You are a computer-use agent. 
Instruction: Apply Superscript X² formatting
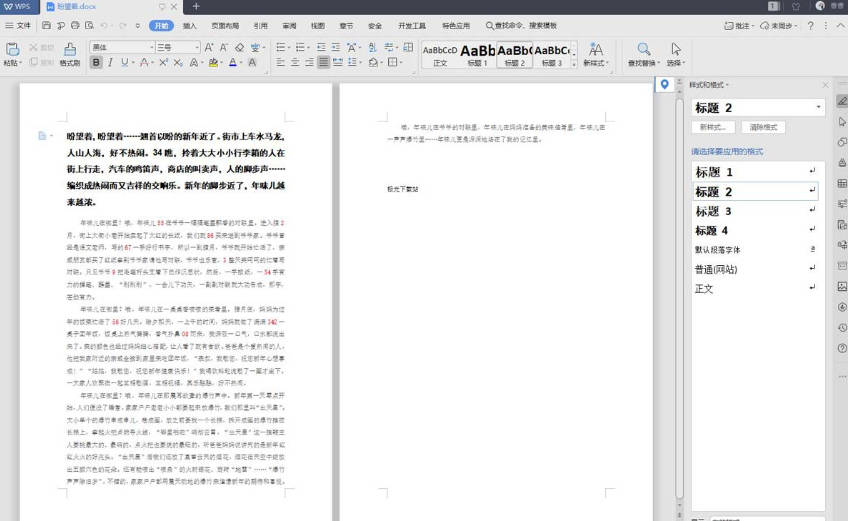[163, 63]
